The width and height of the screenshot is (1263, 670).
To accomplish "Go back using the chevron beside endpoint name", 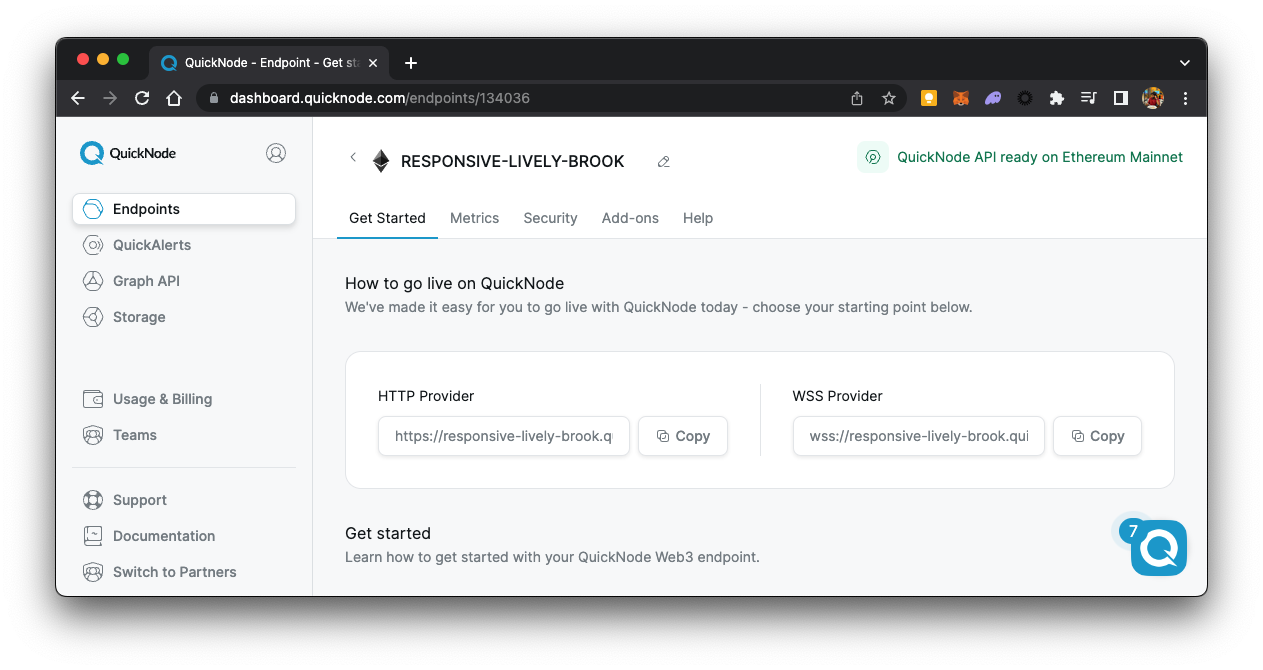I will pos(353,157).
